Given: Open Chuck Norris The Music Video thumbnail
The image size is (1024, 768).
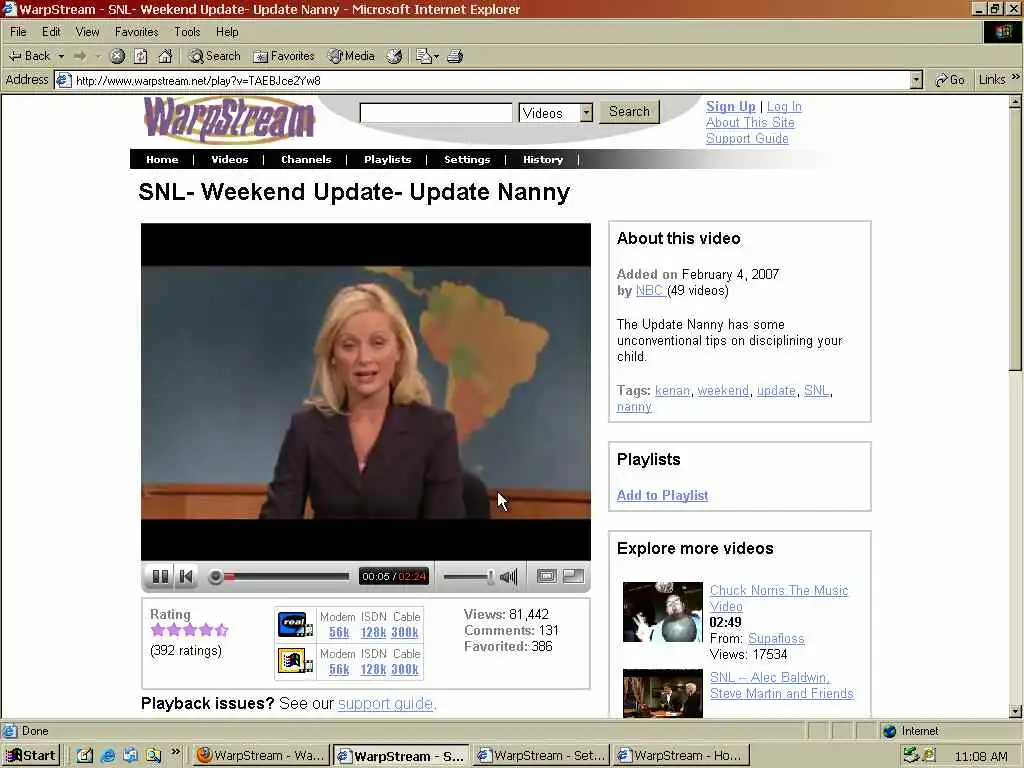Looking at the screenshot, I should click(663, 612).
